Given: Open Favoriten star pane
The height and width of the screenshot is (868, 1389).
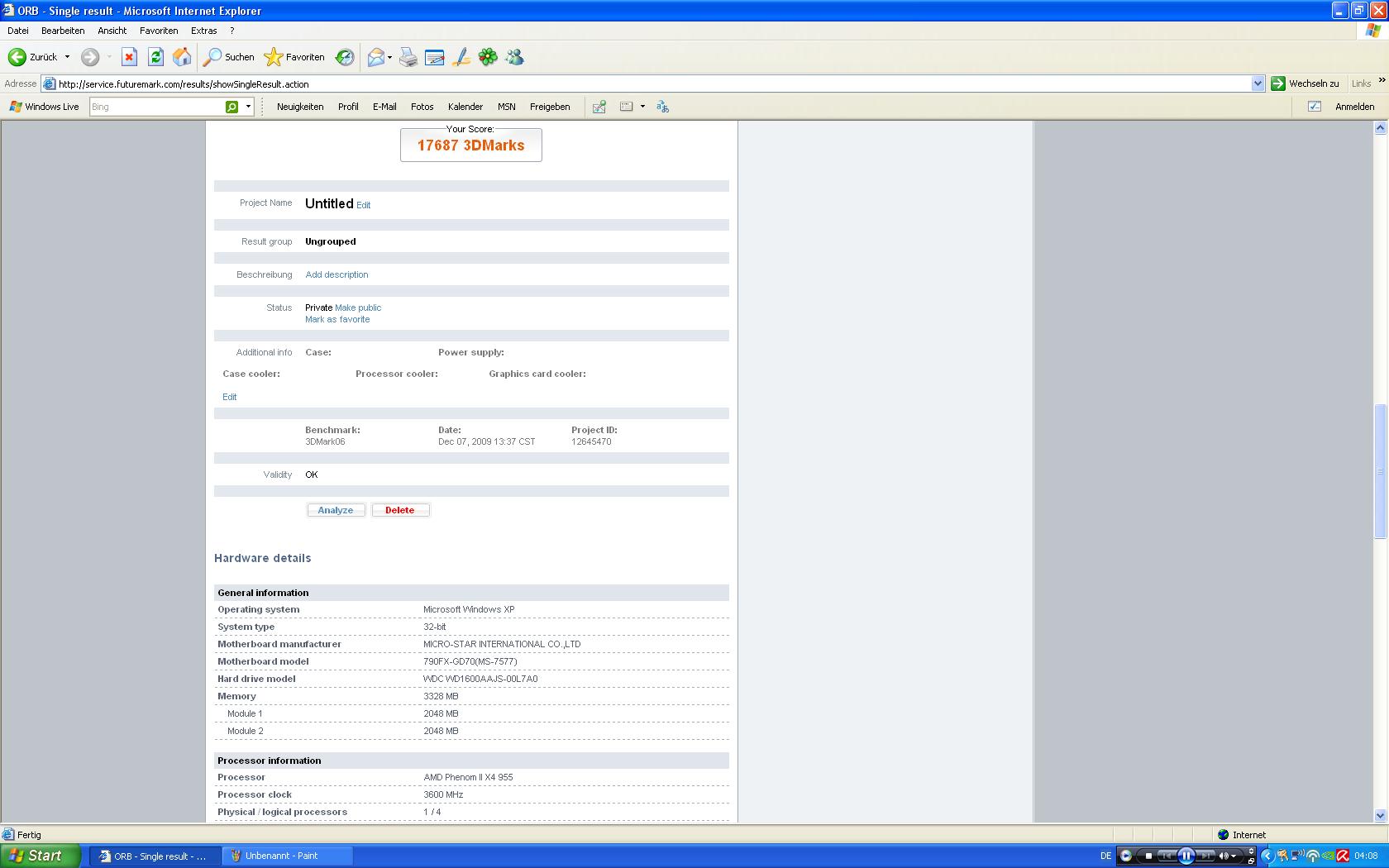Looking at the screenshot, I should point(294,57).
